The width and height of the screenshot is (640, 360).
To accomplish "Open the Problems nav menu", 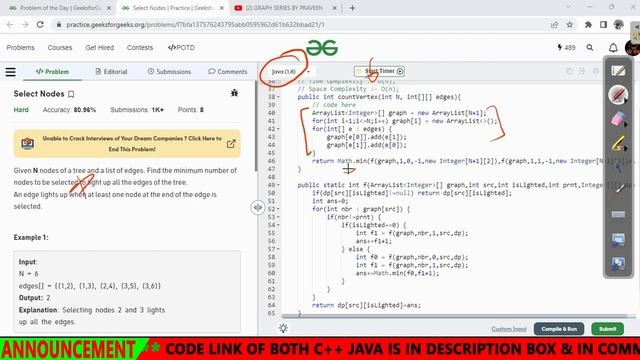I will pos(20,48).
